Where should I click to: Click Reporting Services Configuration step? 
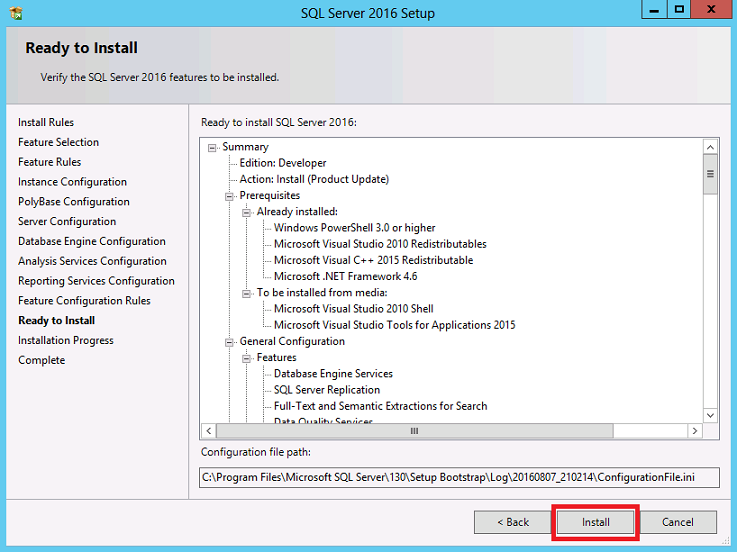coord(96,281)
